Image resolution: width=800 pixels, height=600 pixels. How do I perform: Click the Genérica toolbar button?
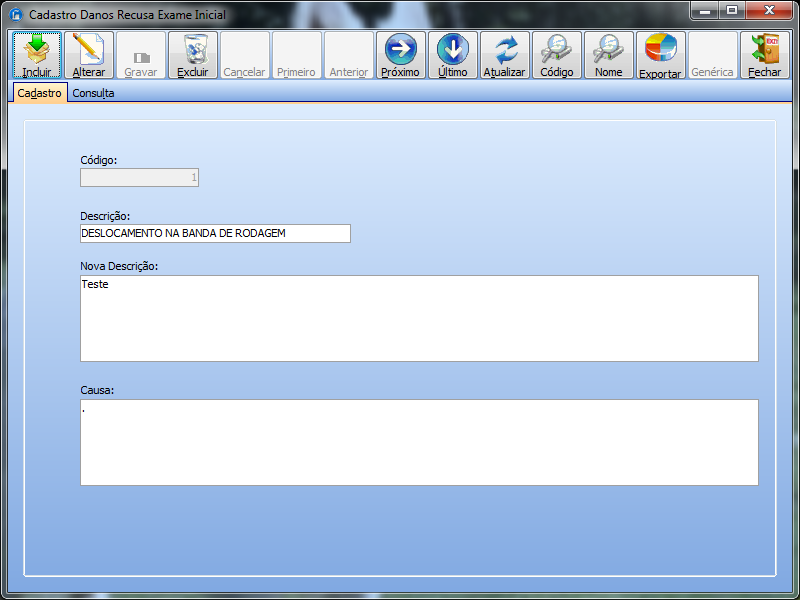[x=713, y=56]
